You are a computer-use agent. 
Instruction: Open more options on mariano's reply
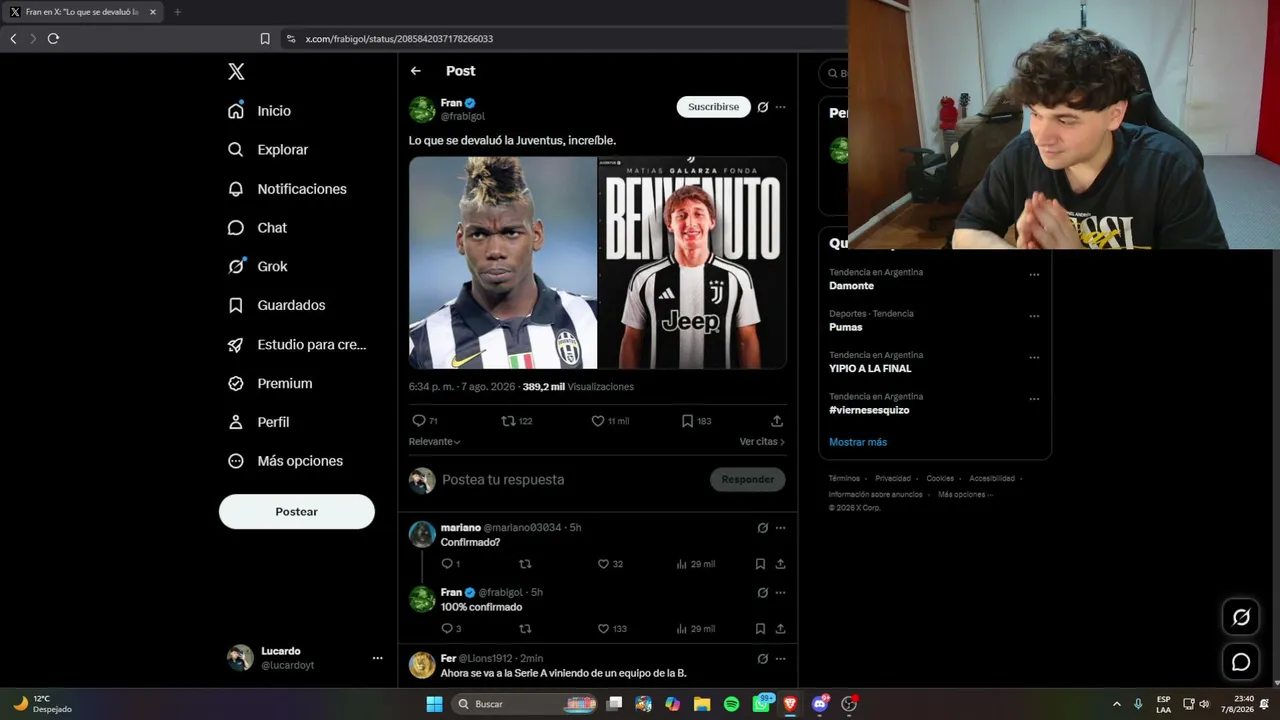tap(780, 528)
